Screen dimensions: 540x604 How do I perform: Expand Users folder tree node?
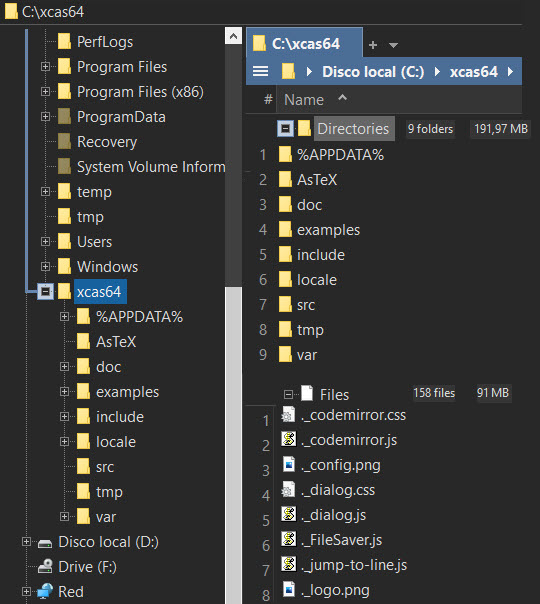(45, 242)
